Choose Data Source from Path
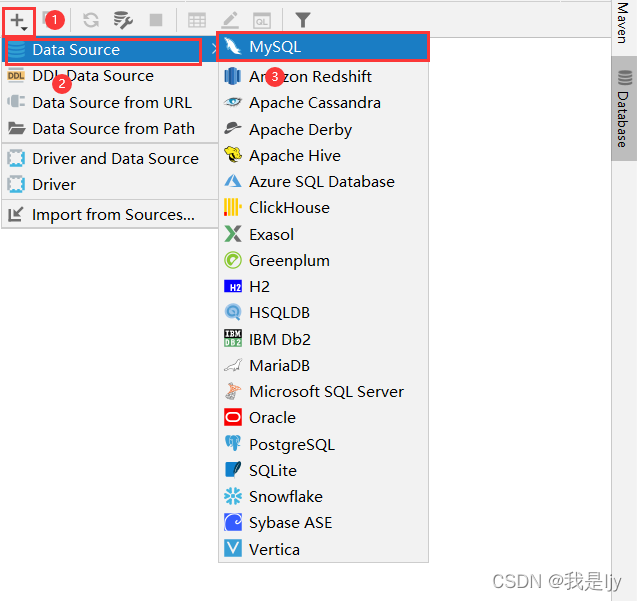This screenshot has height=601, width=637. pos(110,129)
